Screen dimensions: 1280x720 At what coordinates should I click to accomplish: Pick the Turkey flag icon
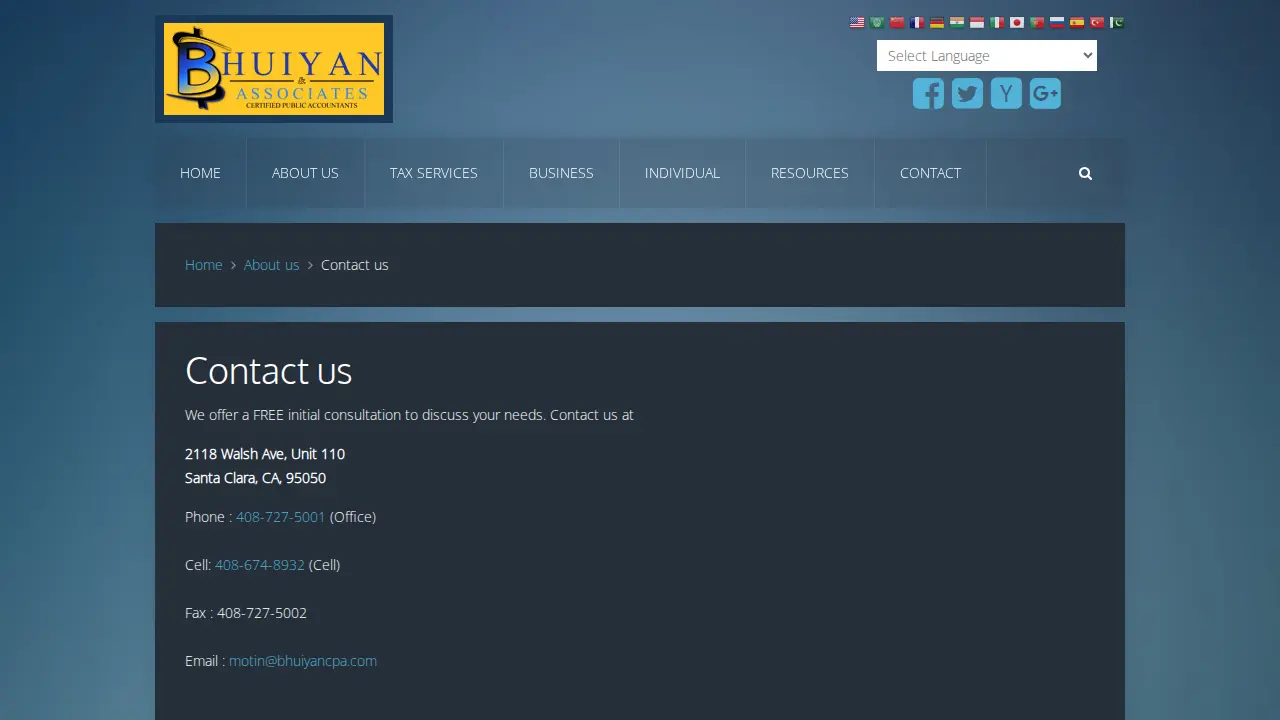coord(1097,23)
